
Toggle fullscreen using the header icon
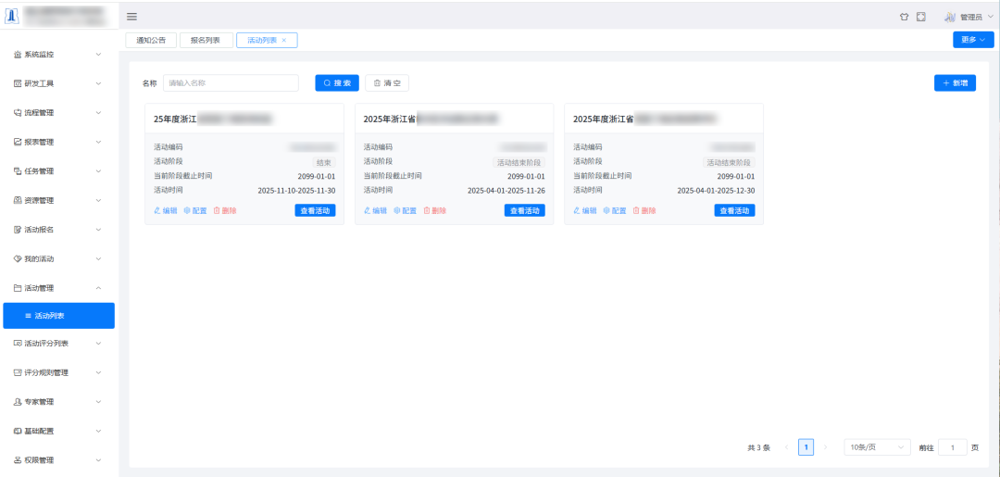(921, 16)
